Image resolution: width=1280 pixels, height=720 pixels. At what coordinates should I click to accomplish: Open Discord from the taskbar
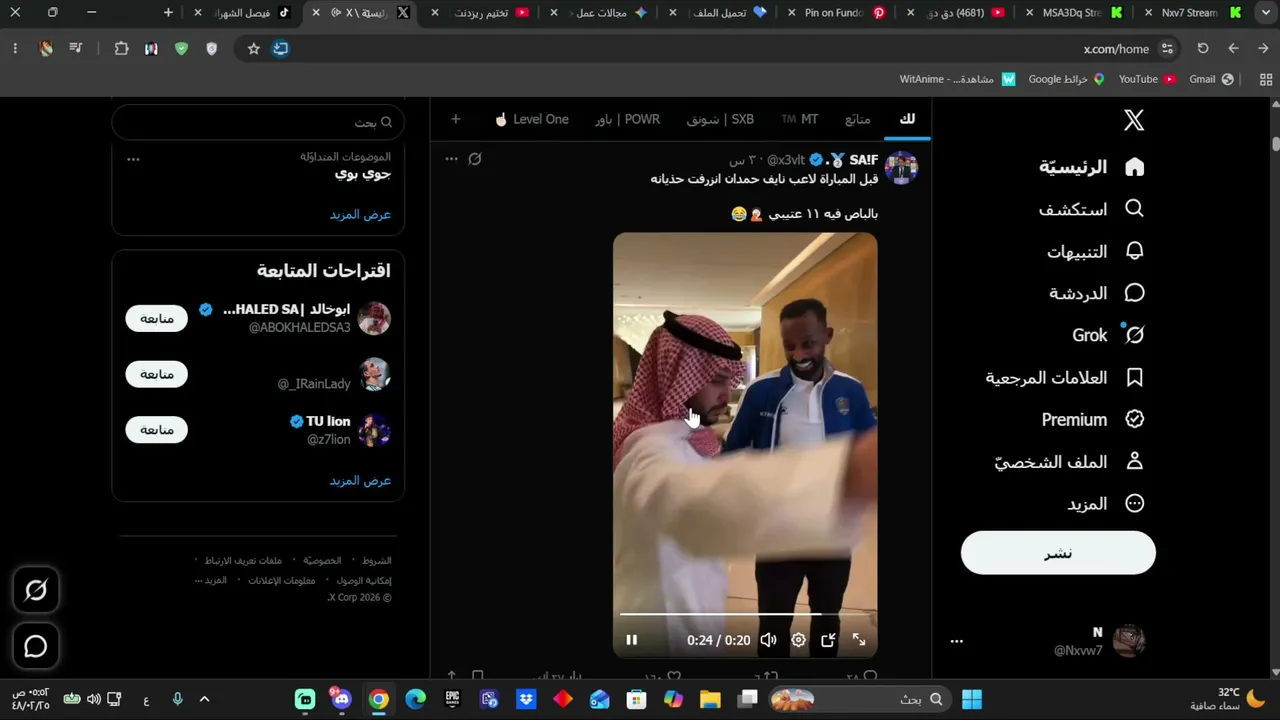(342, 699)
